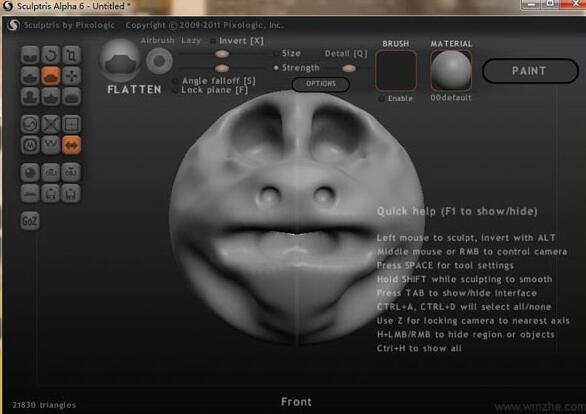Open the Brush texture box
This screenshot has width=586, height=414.
(x=396, y=71)
